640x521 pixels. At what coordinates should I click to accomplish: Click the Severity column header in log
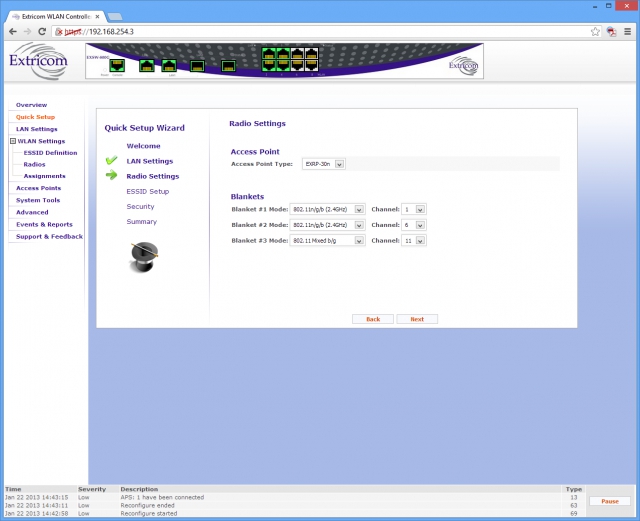point(92,489)
